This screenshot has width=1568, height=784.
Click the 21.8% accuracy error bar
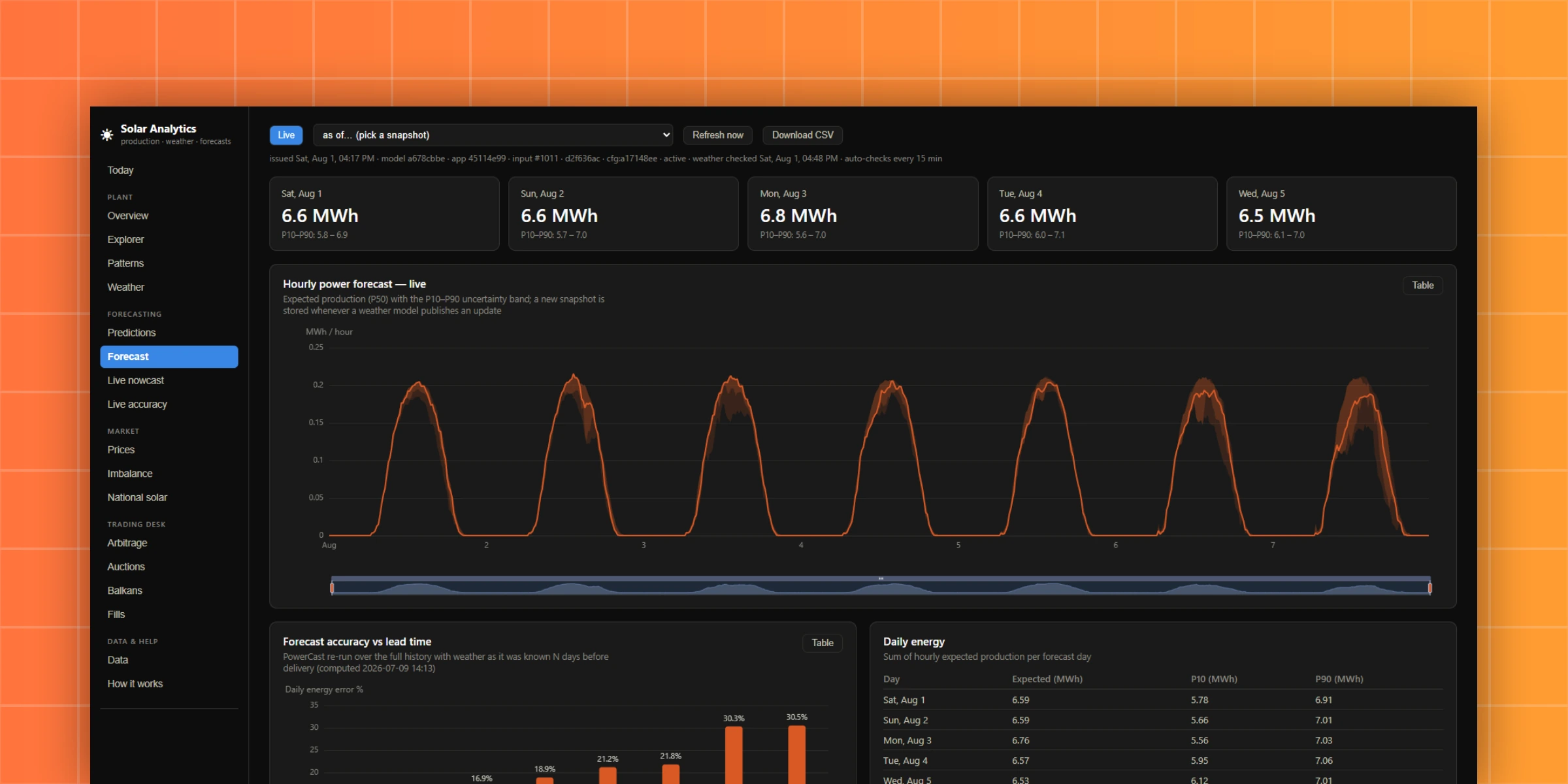[671, 774]
